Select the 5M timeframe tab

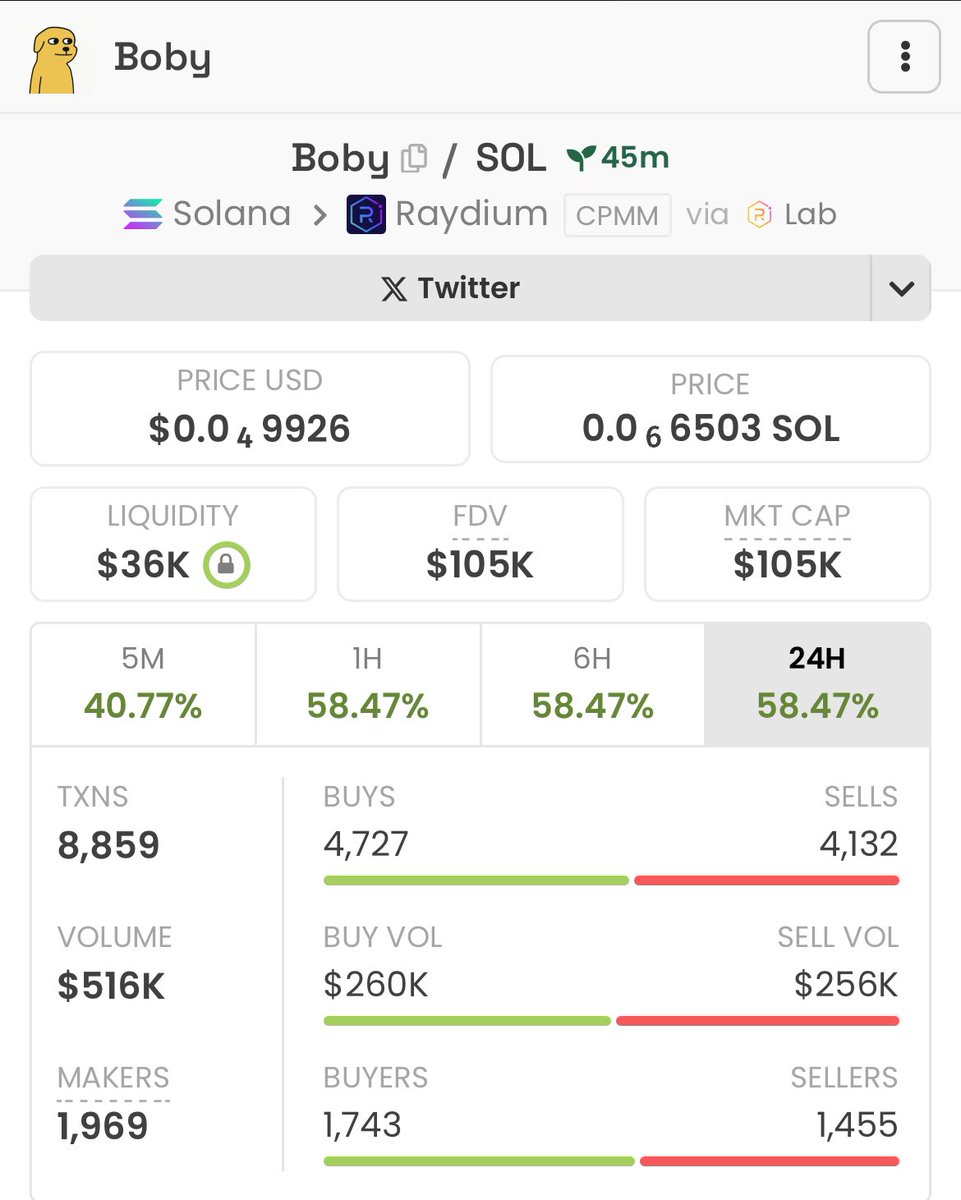(143, 685)
